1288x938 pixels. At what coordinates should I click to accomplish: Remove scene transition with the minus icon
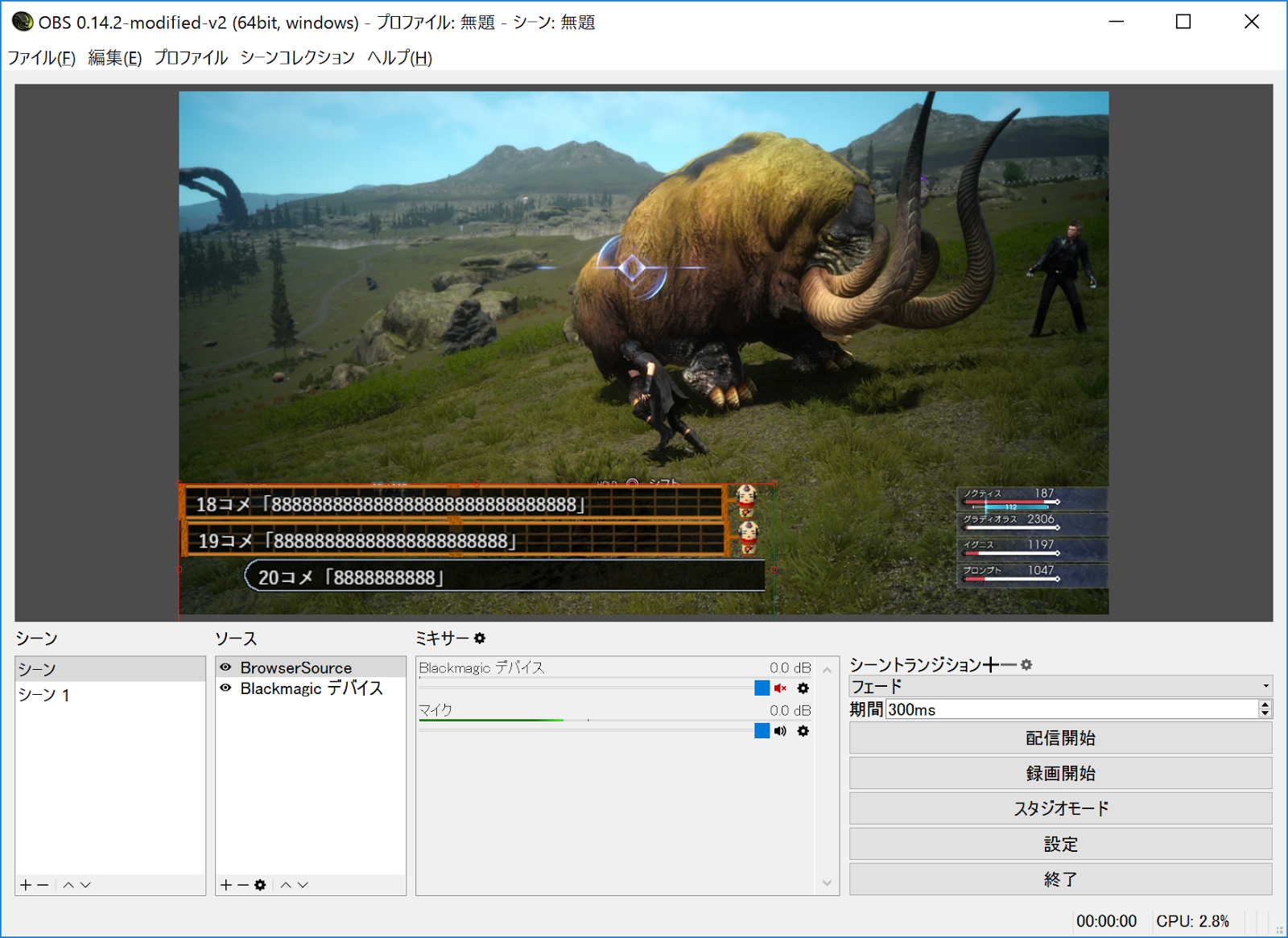coord(1008,664)
